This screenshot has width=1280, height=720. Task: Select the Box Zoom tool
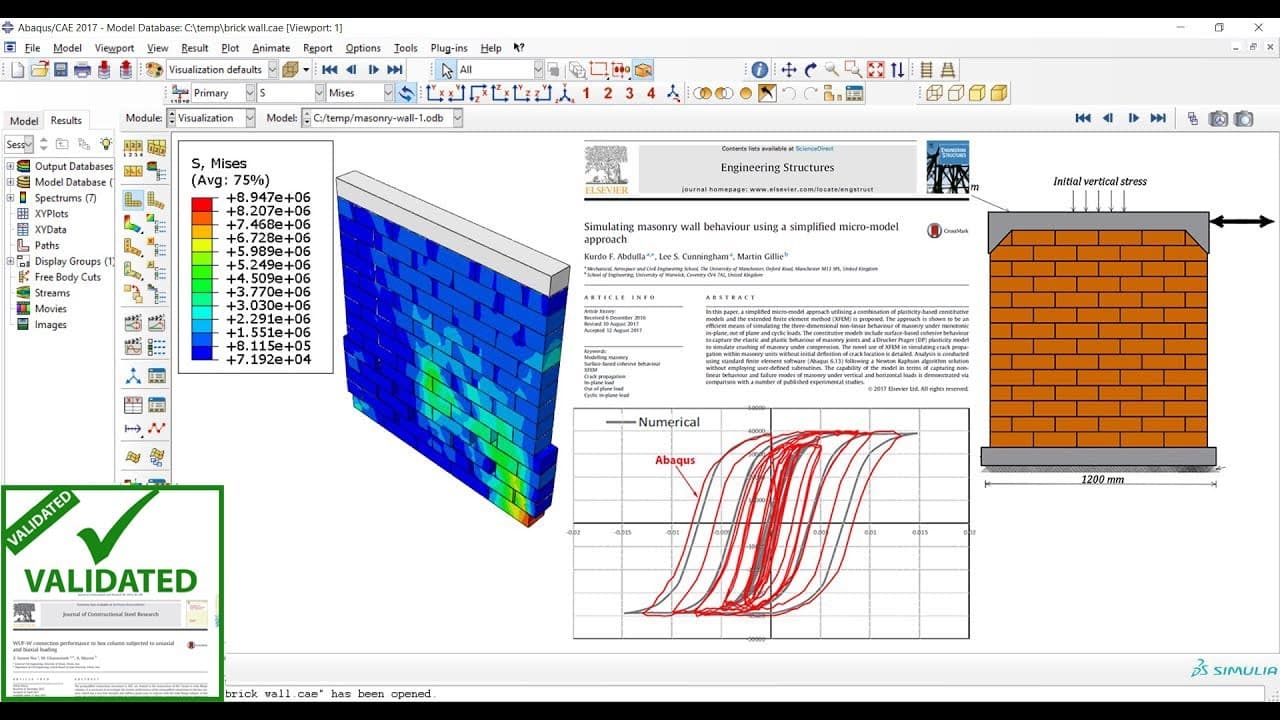[853, 69]
